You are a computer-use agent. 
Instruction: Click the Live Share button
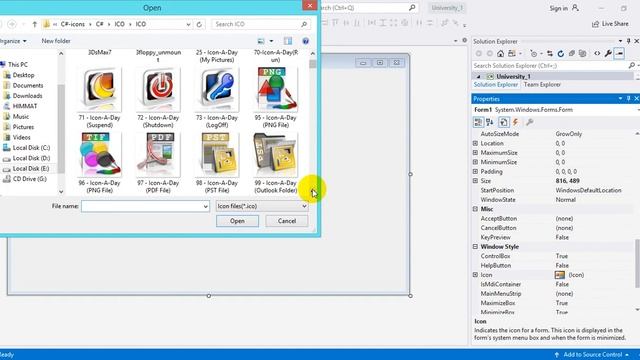point(610,24)
